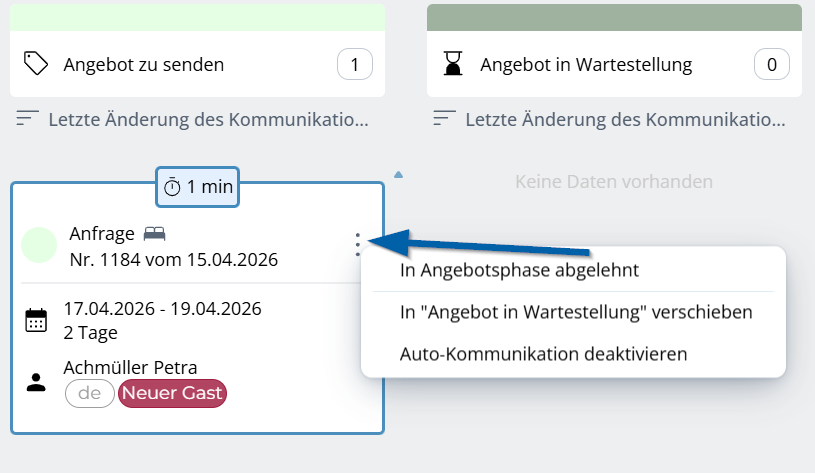Image resolution: width=815 pixels, height=473 pixels.
Task: Click the calendar icon on the request card
Action: (36, 320)
